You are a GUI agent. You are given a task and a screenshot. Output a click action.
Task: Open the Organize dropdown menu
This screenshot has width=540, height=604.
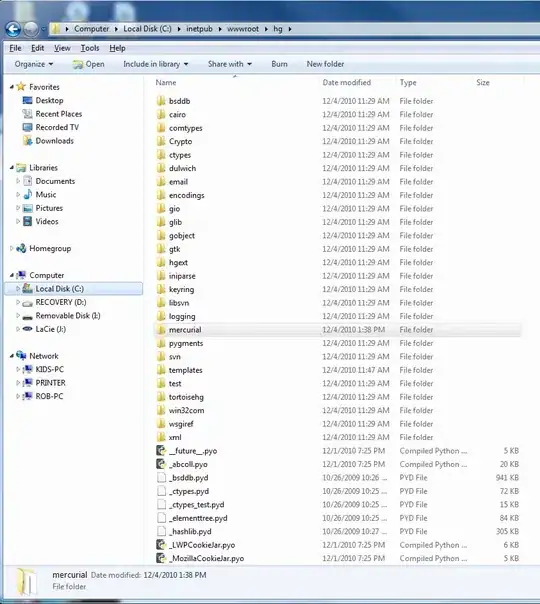(34, 64)
